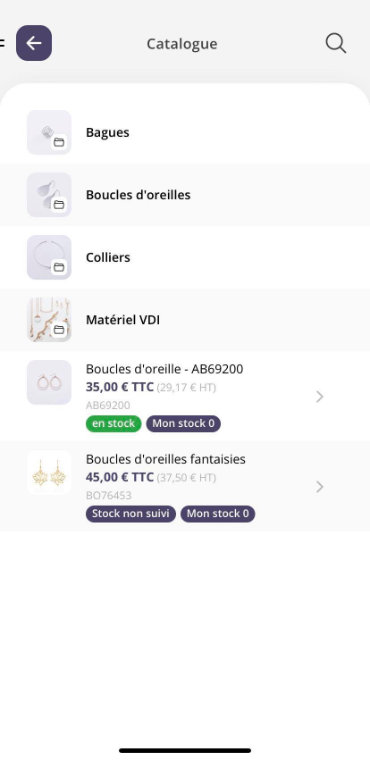Screen dimensions: 370x760
Task: Open product title Boucles d'oreille - AB69200
Action: pyautogui.click(x=164, y=369)
